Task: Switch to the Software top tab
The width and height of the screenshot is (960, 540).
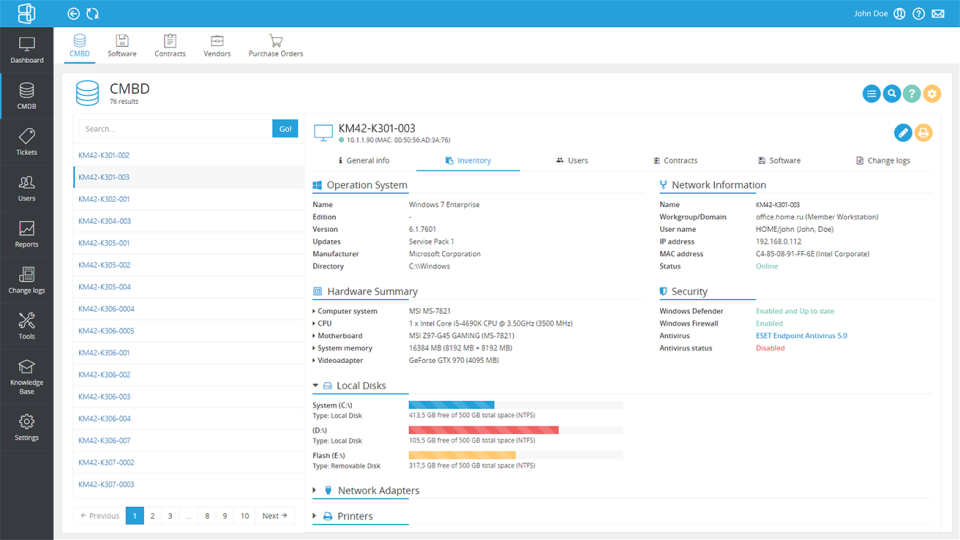Action: [x=122, y=46]
